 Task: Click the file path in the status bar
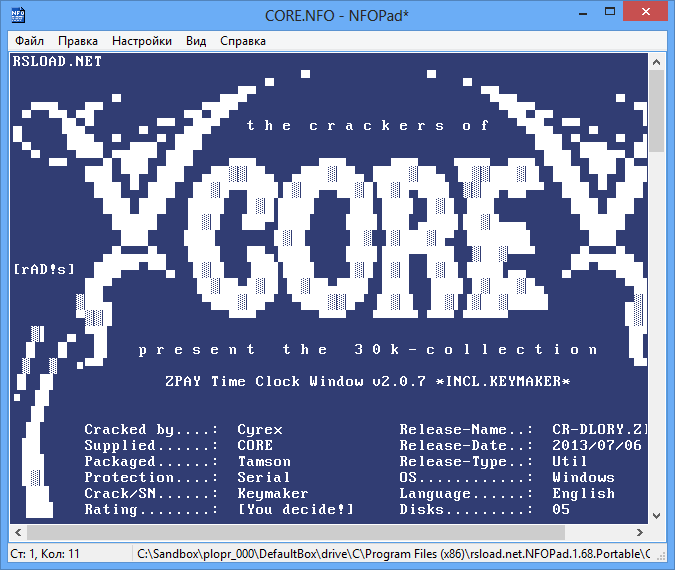tap(393, 554)
